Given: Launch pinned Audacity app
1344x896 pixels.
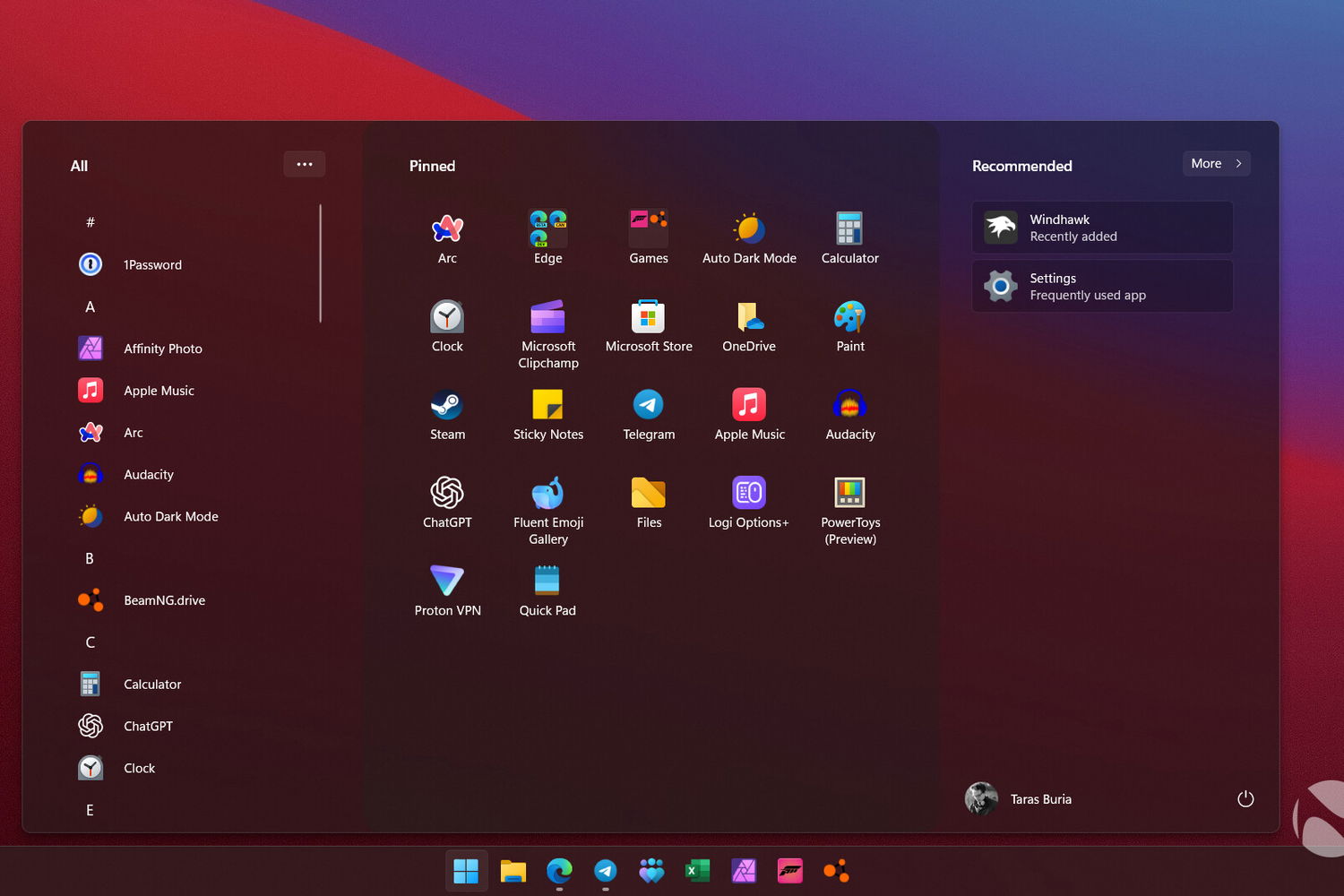Looking at the screenshot, I should pyautogui.click(x=850, y=414).
